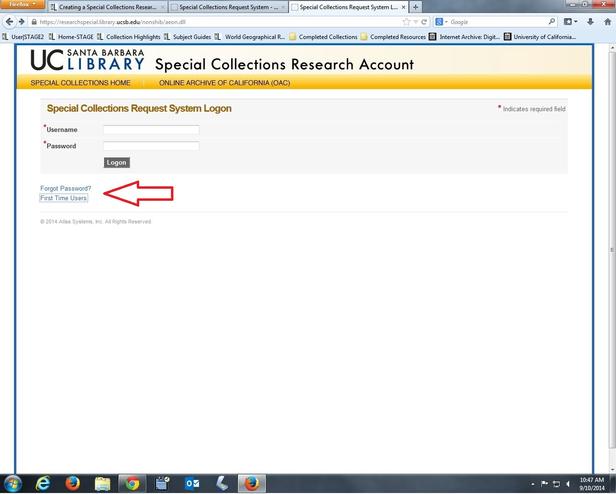Image resolution: width=616 pixels, height=494 pixels.
Task: Click the Firefox back arrow button
Action: [x=9, y=21]
